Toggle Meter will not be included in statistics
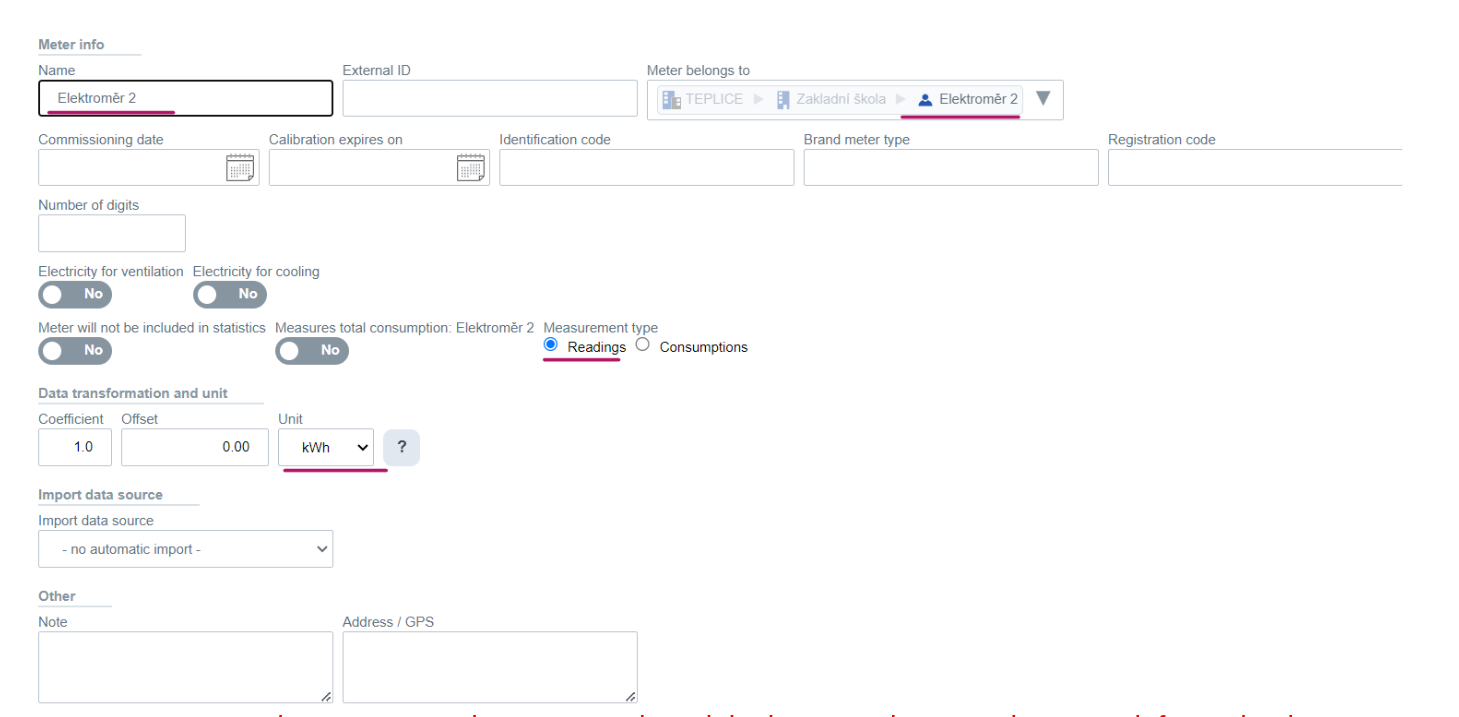The width and height of the screenshot is (1459, 717). pyautogui.click(x=75, y=350)
